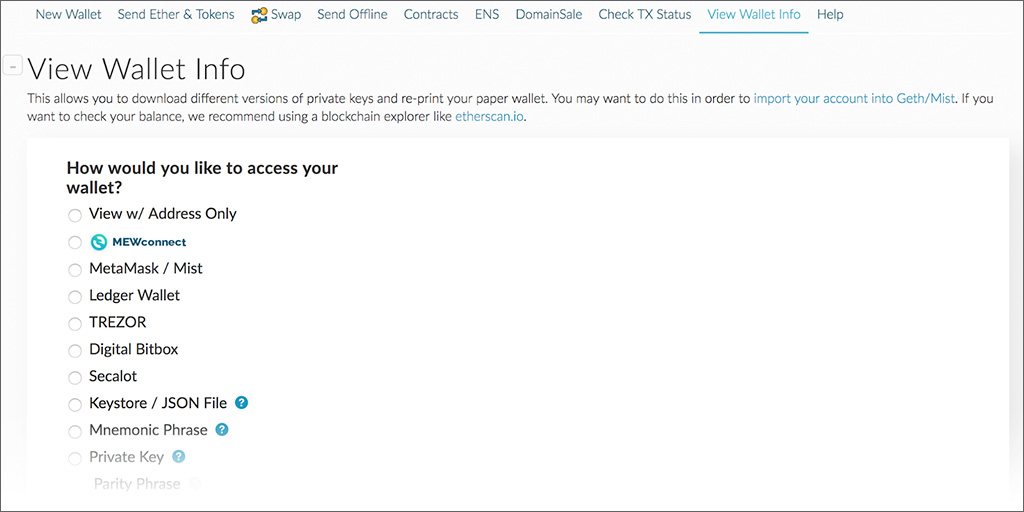The width and height of the screenshot is (1024, 512).
Task: Follow the import your account into Geth/Mist link
Action: coord(854,99)
